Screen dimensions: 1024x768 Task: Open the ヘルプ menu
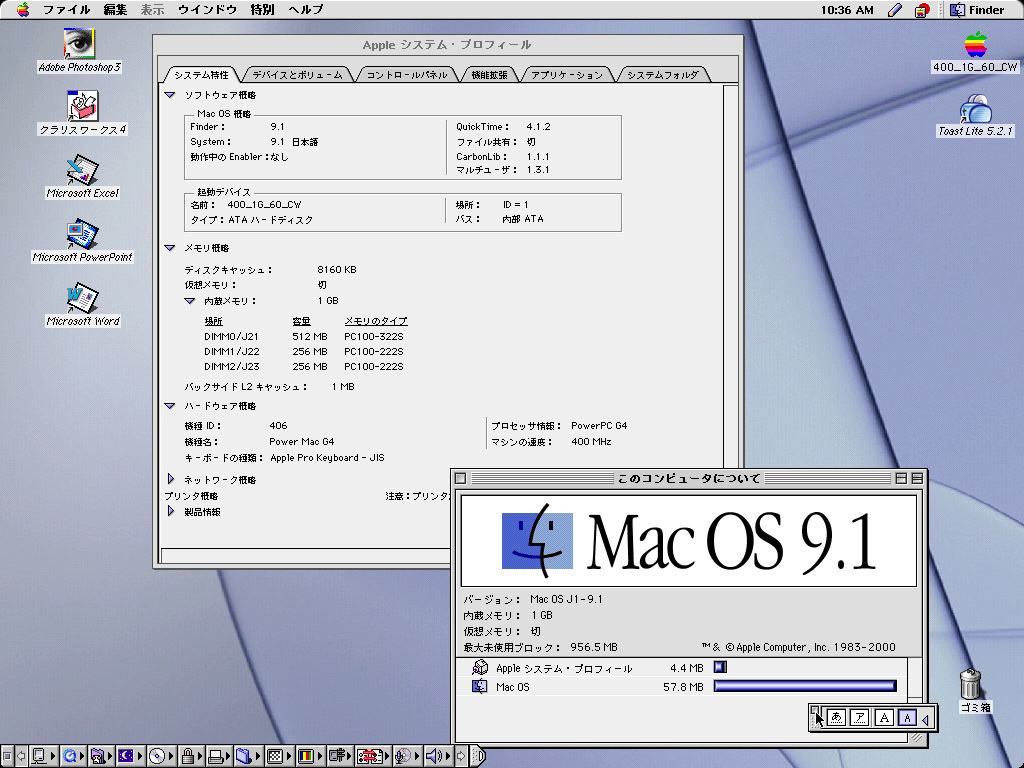click(x=306, y=10)
